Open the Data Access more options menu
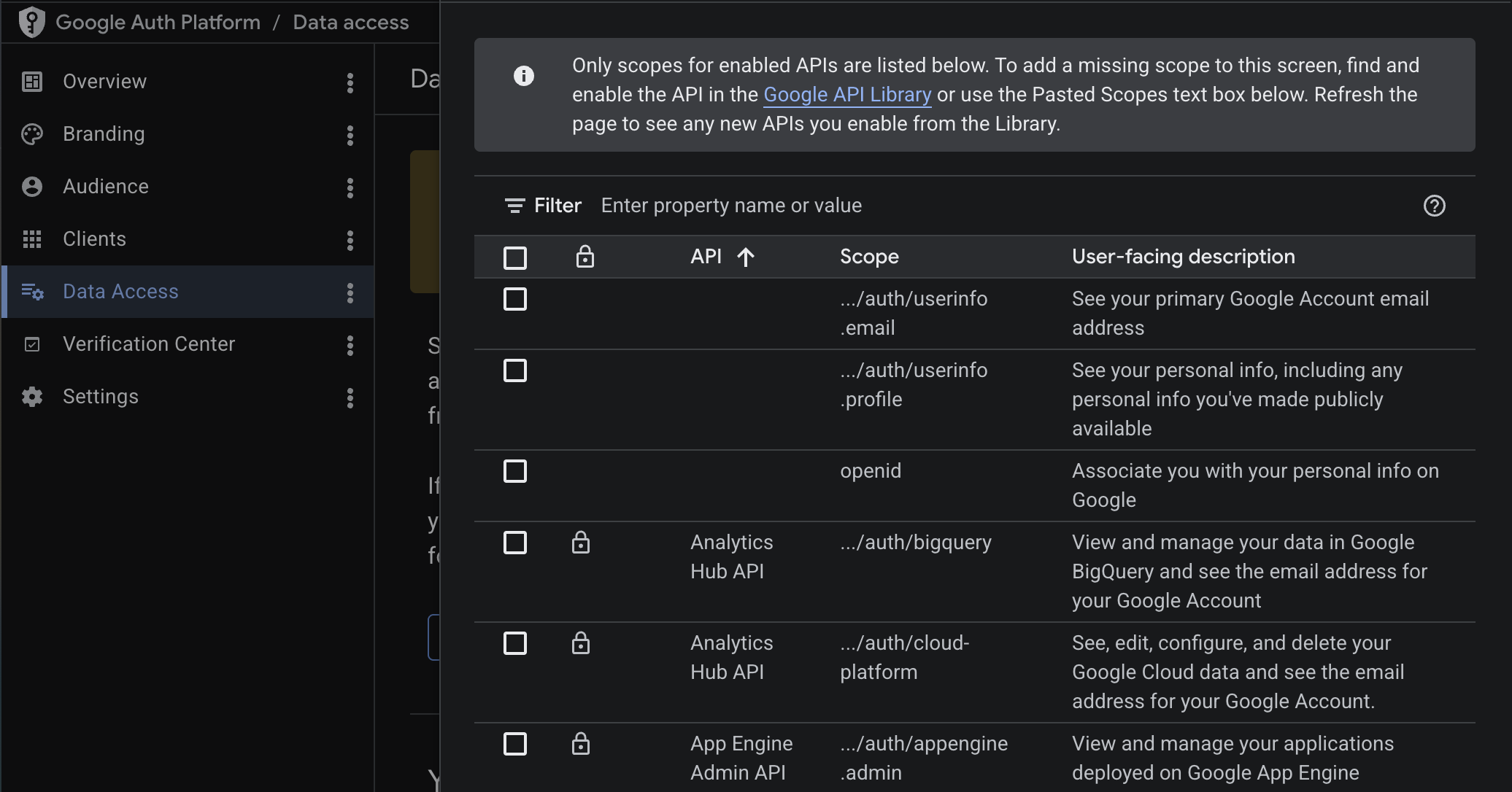 click(350, 292)
